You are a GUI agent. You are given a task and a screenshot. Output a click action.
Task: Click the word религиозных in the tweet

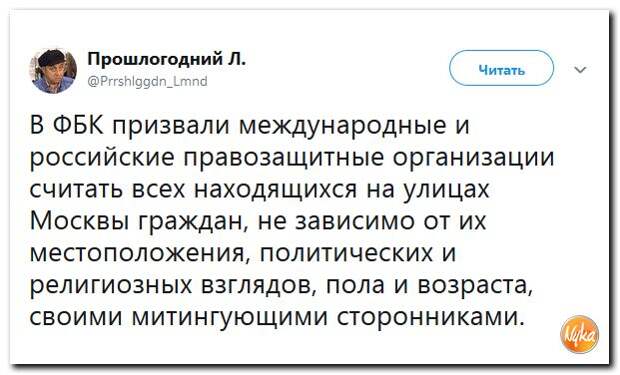tap(111, 286)
